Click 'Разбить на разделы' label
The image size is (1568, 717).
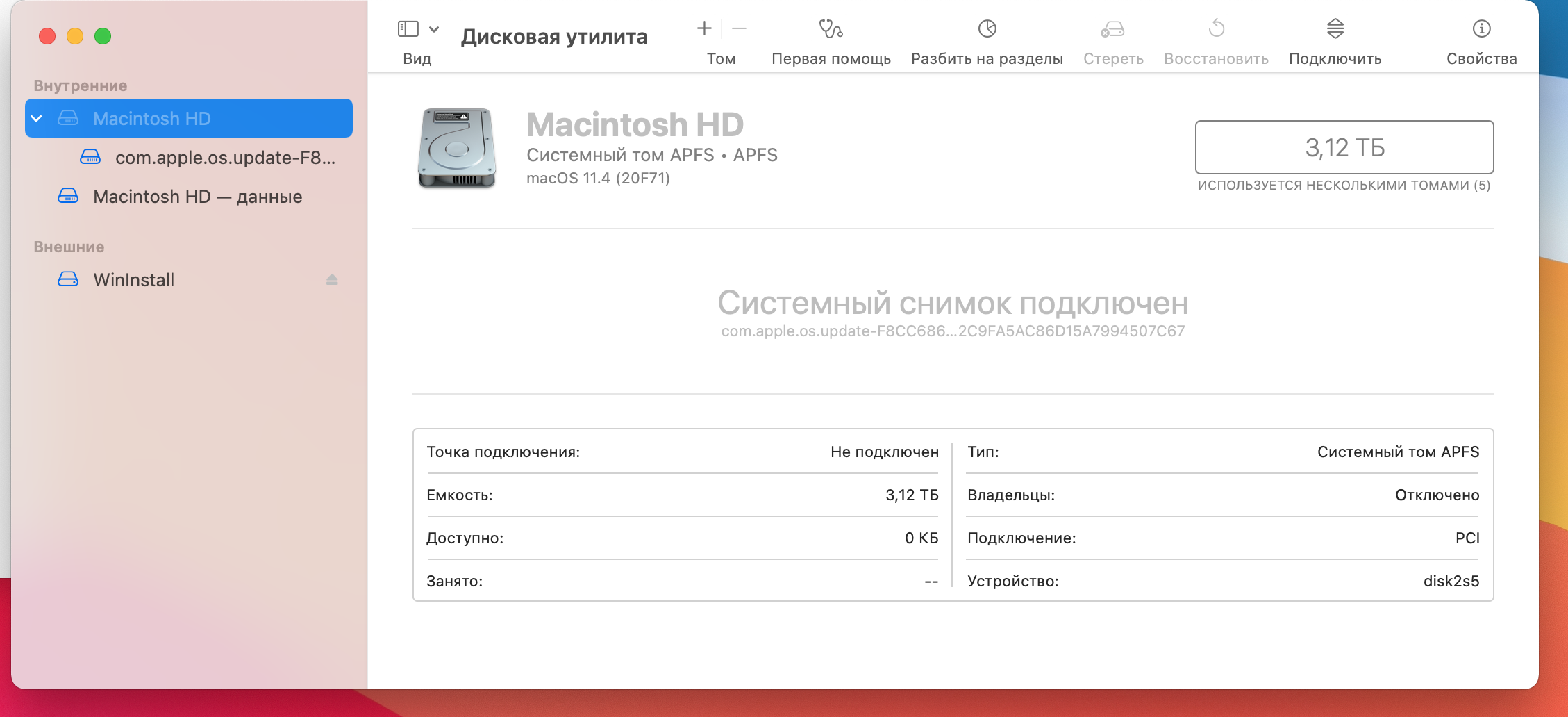click(987, 59)
